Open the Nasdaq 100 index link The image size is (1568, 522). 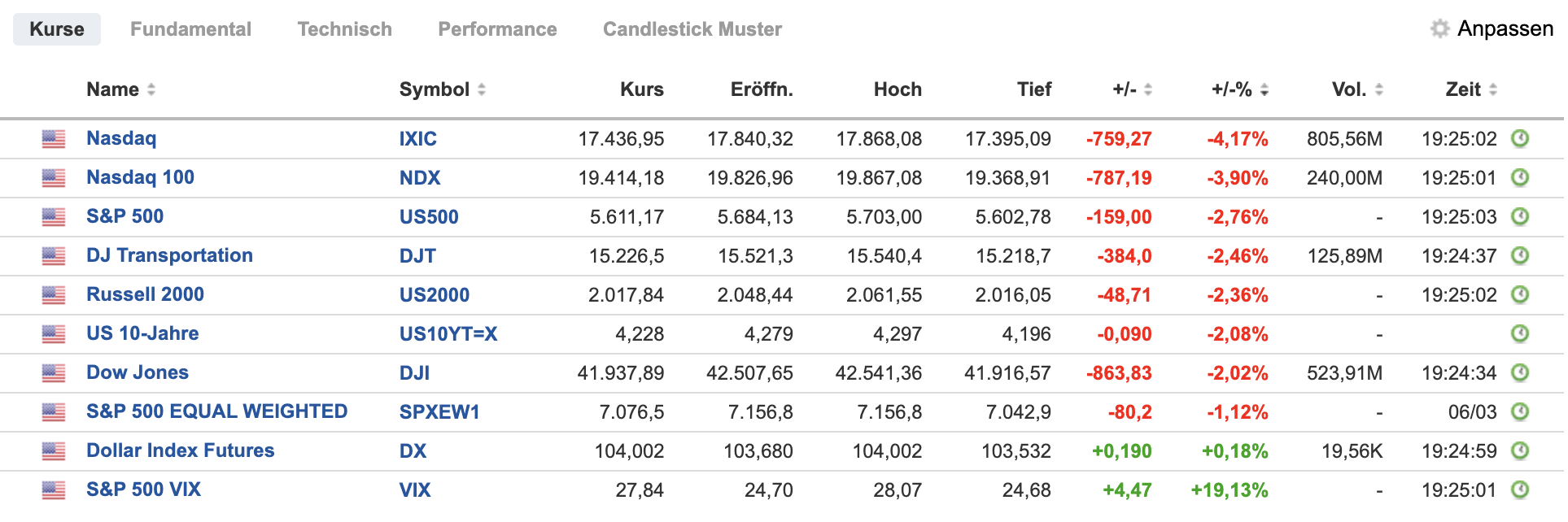(140, 177)
